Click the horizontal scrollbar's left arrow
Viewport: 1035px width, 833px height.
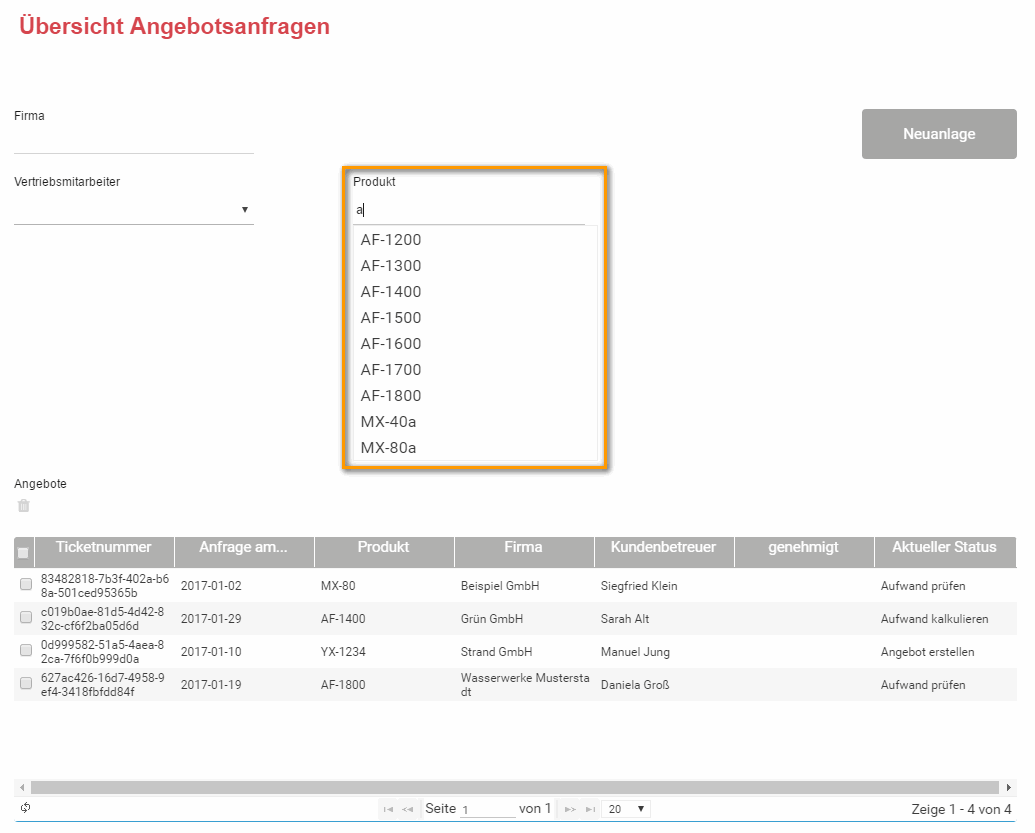click(21, 787)
